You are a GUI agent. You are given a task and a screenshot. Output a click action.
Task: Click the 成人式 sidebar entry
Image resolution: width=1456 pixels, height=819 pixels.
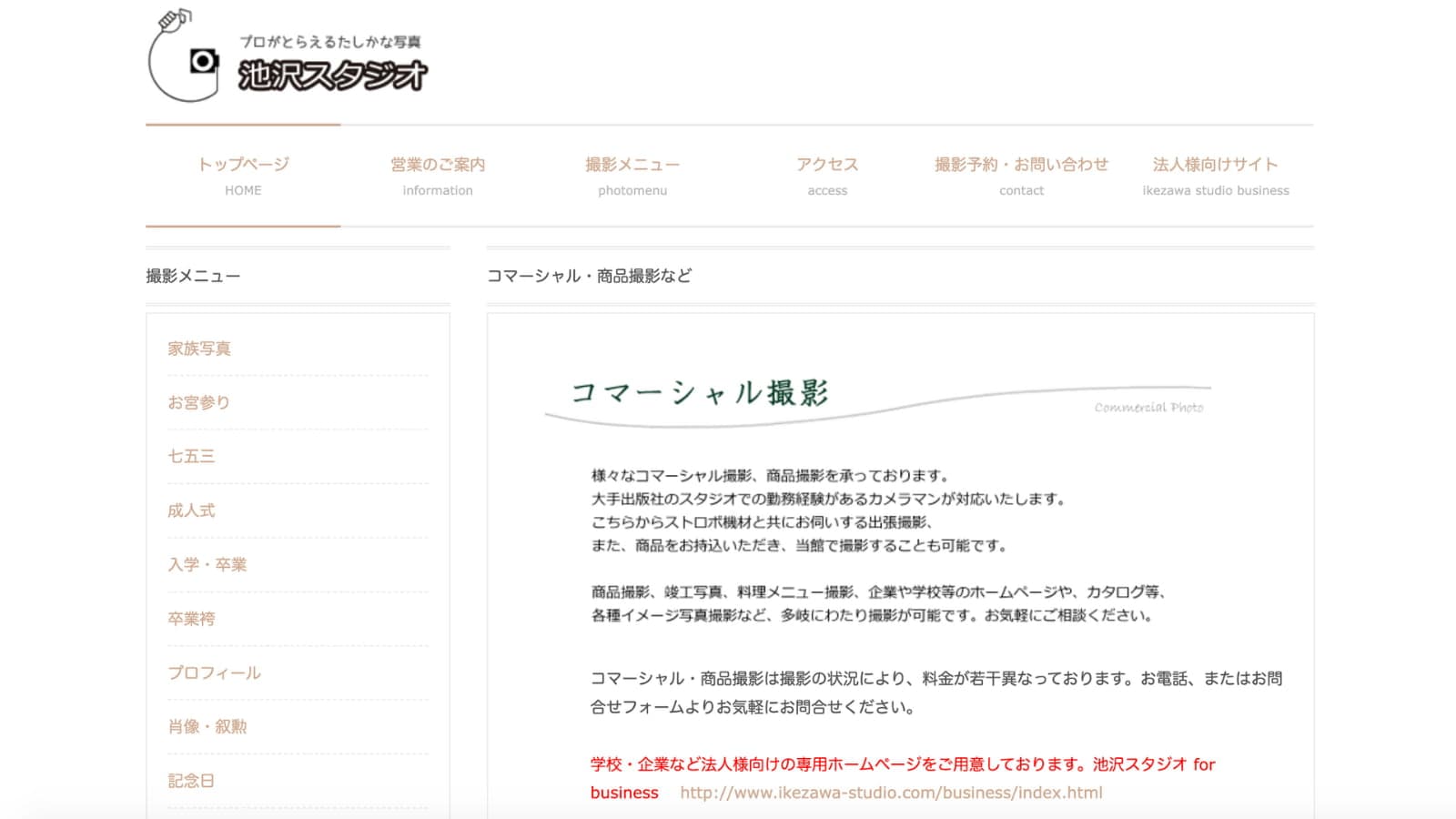pos(191,511)
